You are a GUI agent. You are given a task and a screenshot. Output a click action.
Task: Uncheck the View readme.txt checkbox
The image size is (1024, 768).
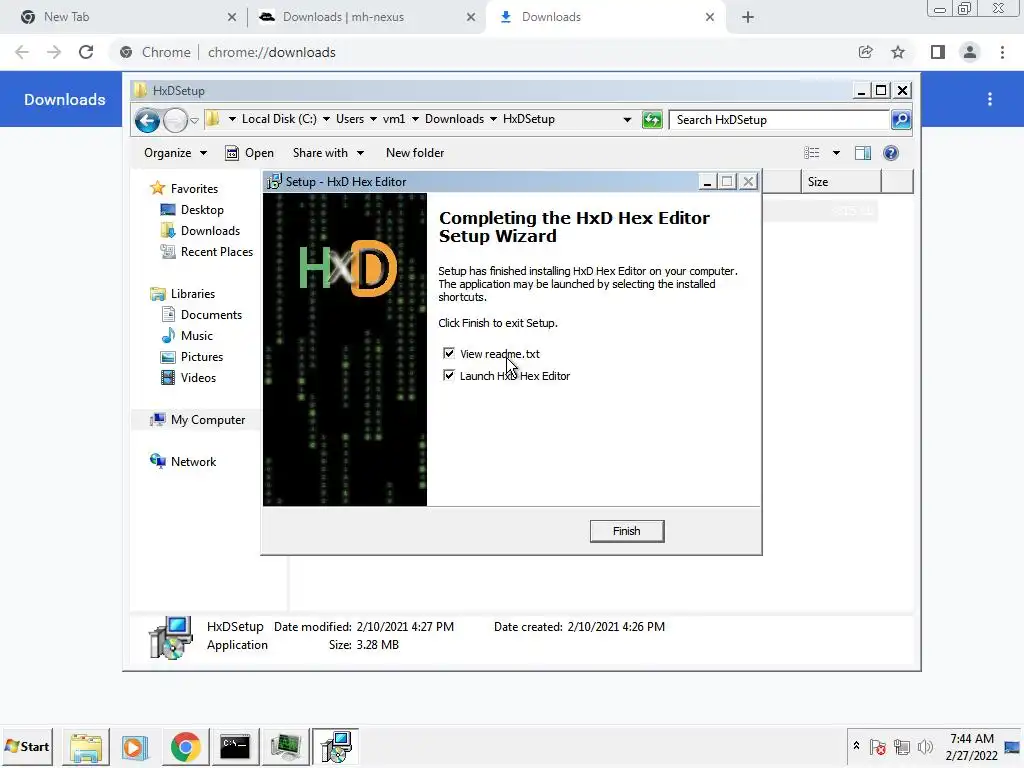pos(449,353)
